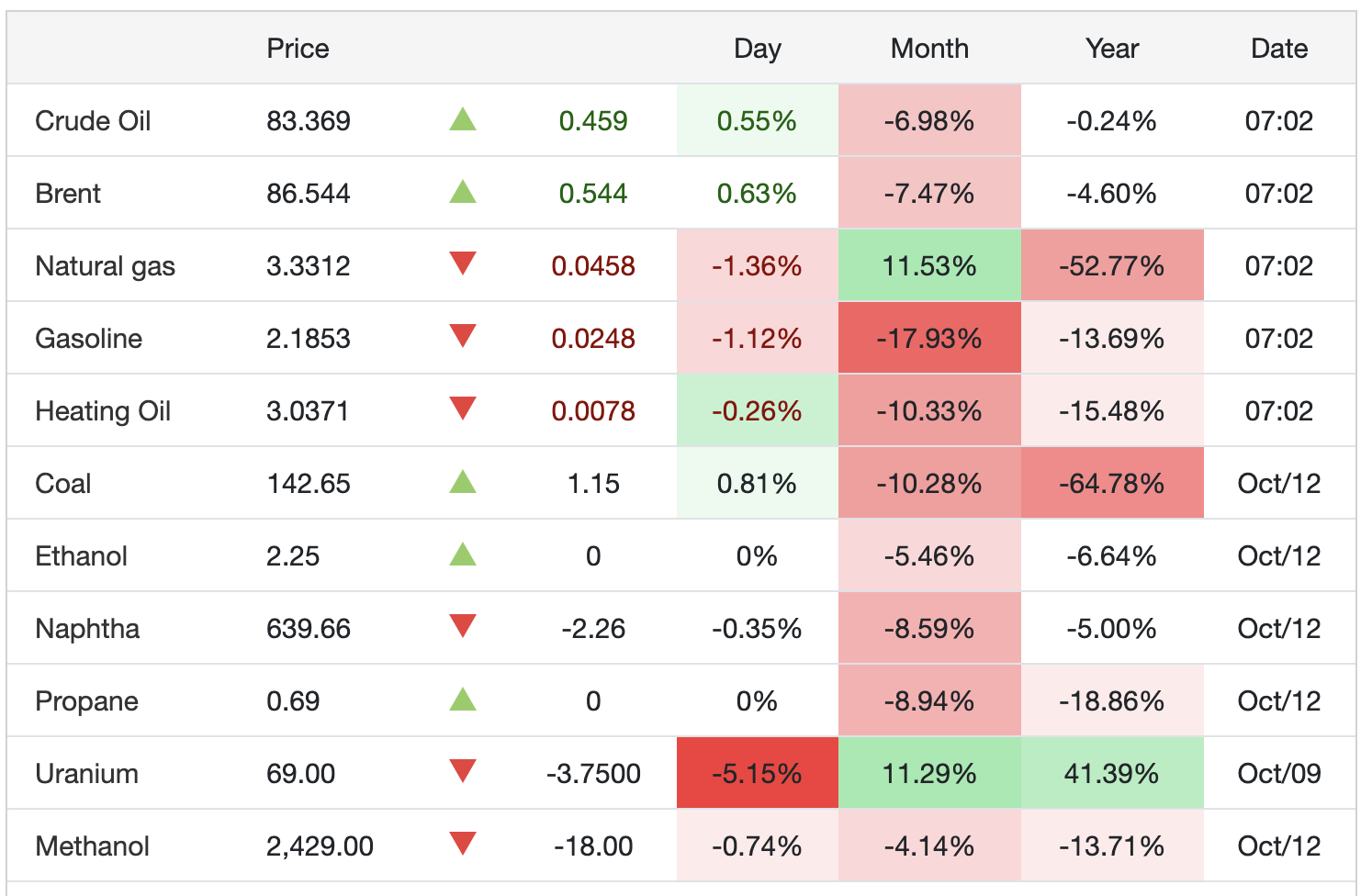Select the Brent price 86.544

pos(309,194)
